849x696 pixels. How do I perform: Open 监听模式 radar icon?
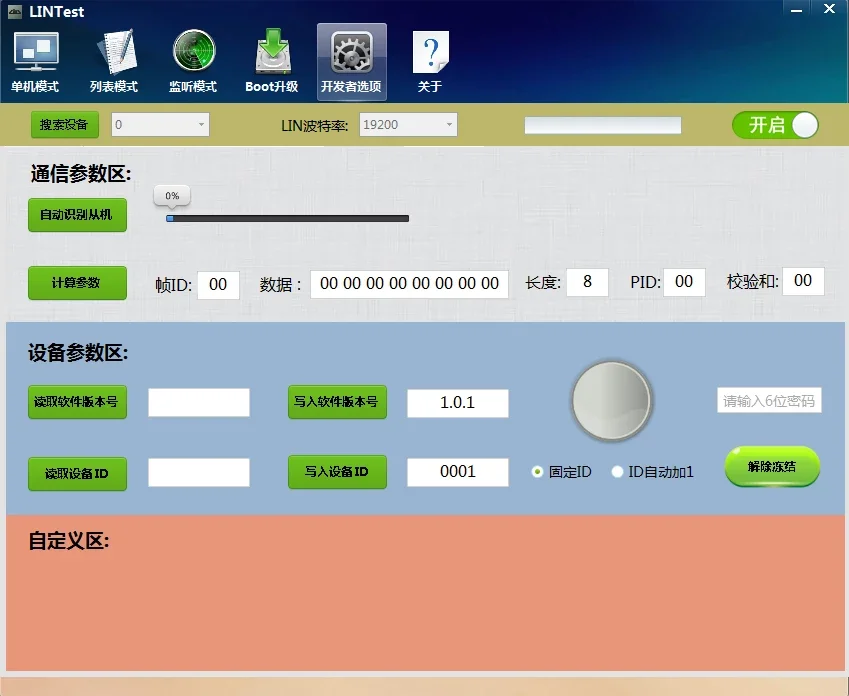click(194, 51)
